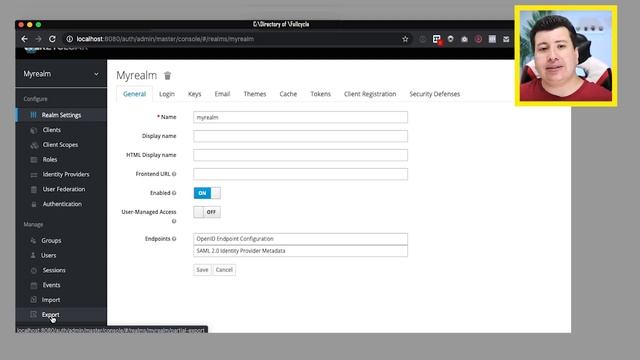Open the extension icon with red badge
This screenshot has height=360, width=640.
[437, 39]
